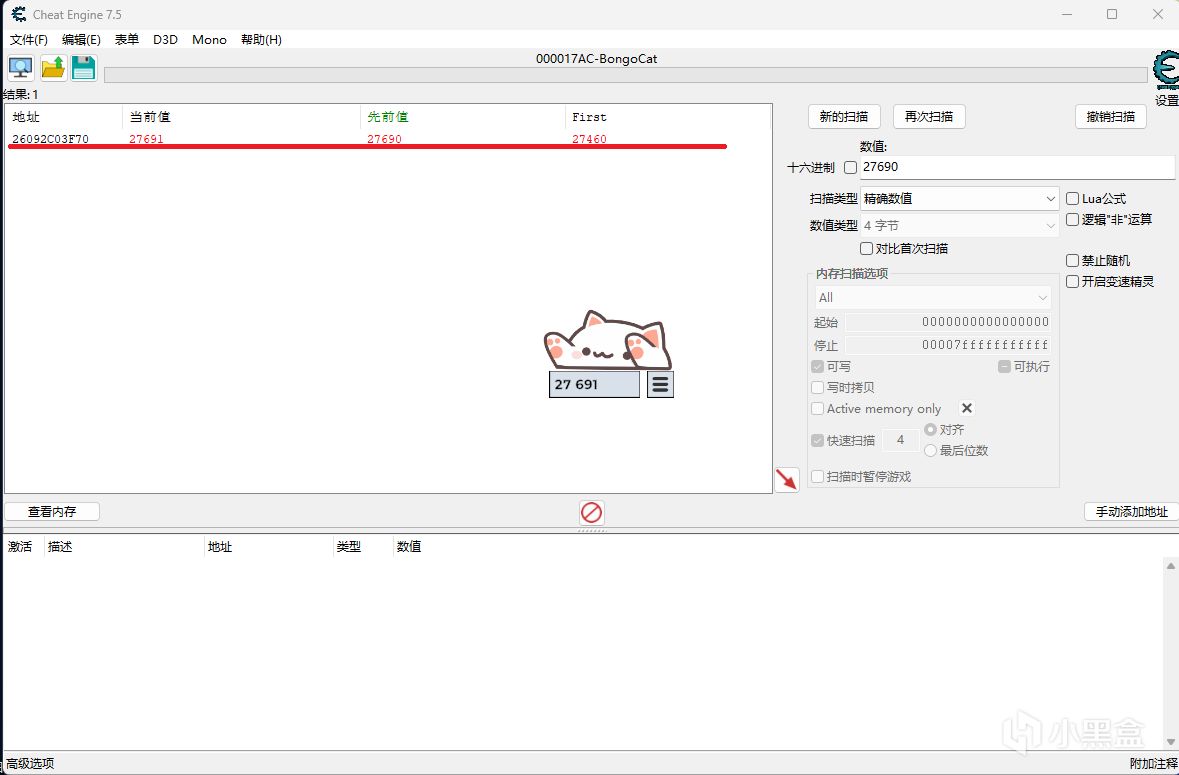Viewport: 1179px width, 775px height.
Task: Open the memory region All dropdown
Action: (933, 298)
